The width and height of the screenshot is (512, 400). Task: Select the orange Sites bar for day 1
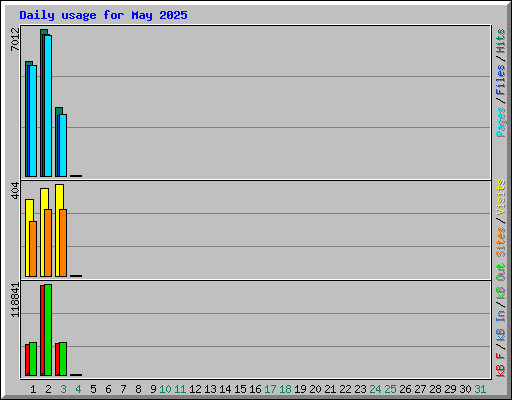click(x=33, y=249)
